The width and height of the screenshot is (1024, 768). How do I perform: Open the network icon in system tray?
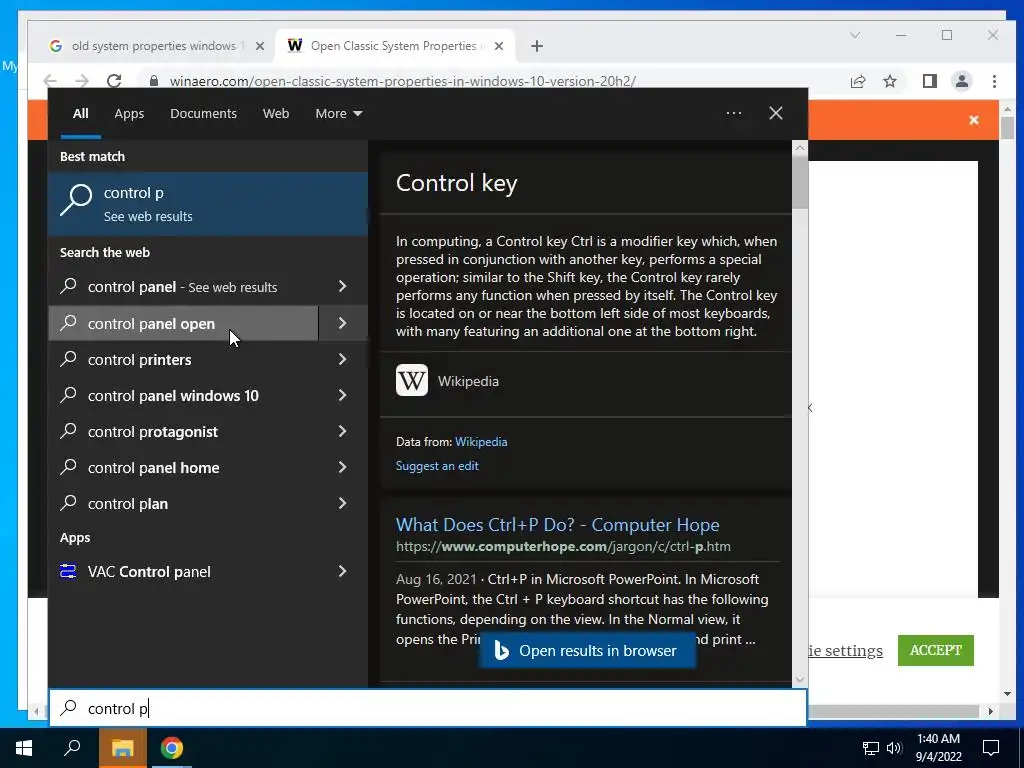pos(871,748)
